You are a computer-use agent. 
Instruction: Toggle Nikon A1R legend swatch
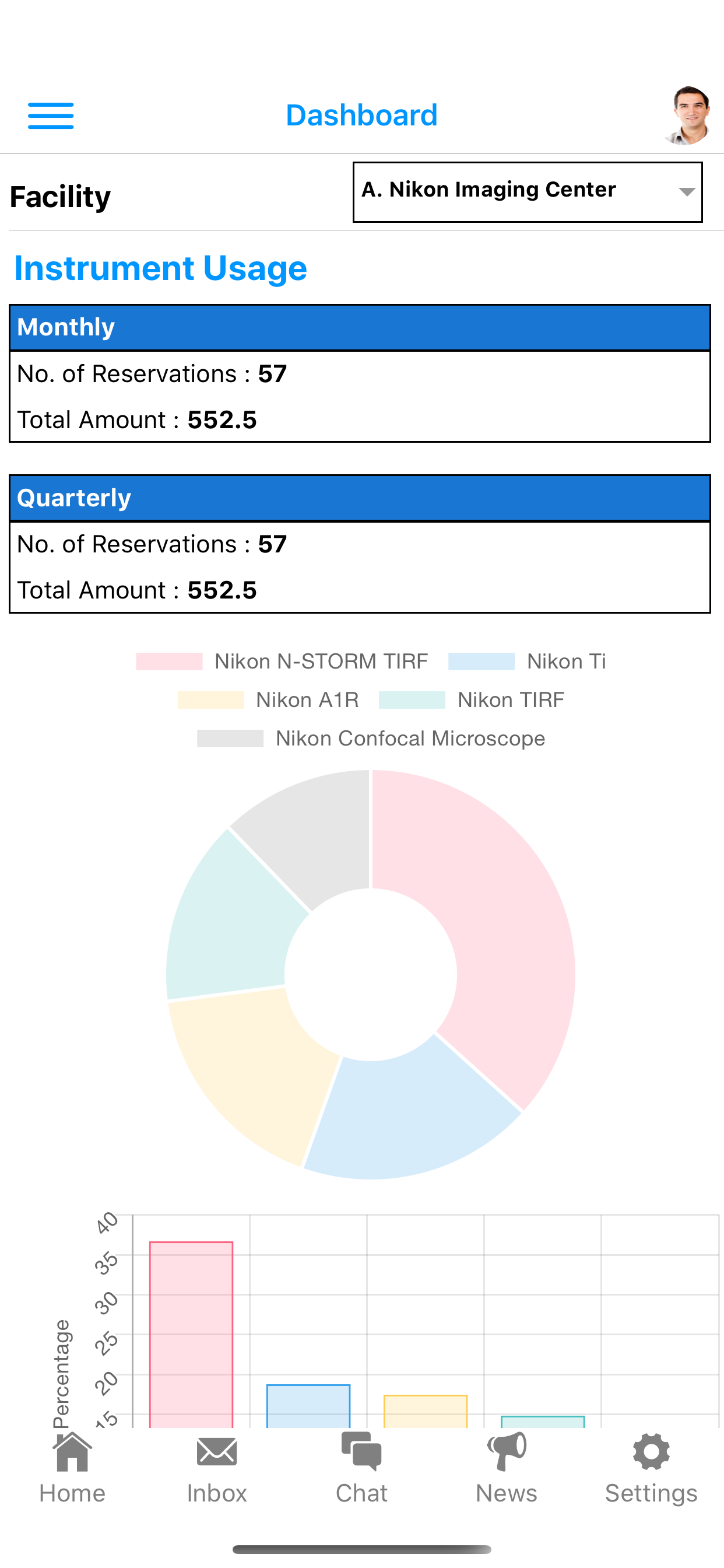(x=210, y=700)
